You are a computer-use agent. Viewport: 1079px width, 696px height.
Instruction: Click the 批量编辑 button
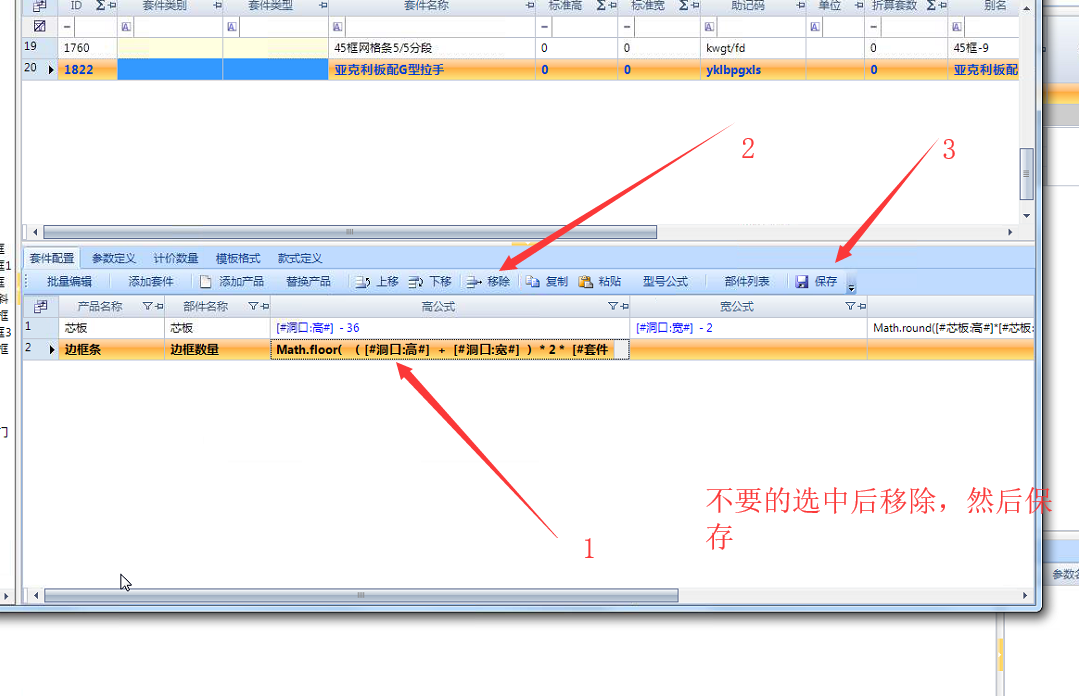[x=69, y=282]
